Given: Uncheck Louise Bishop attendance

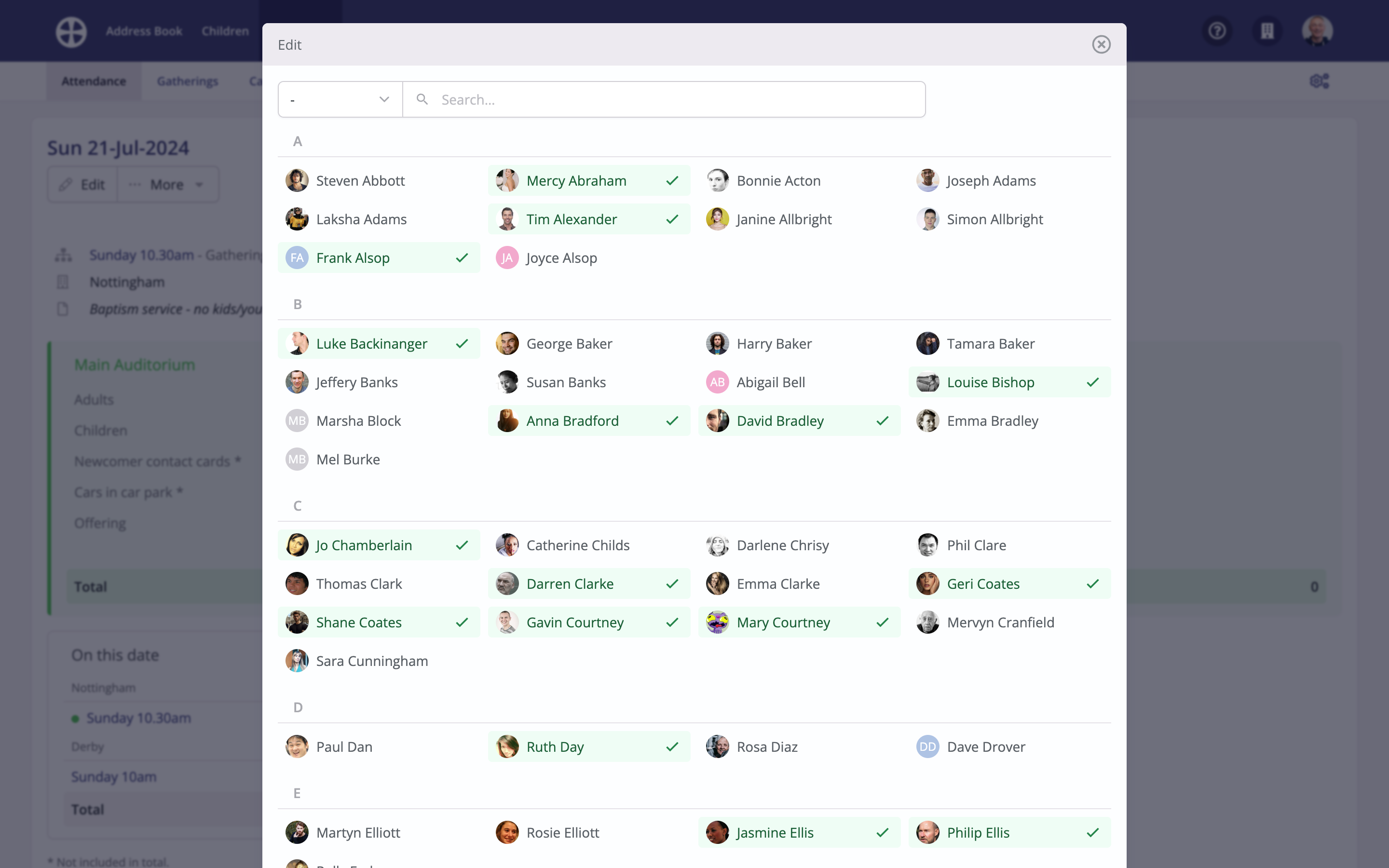Looking at the screenshot, I should 1009,382.
